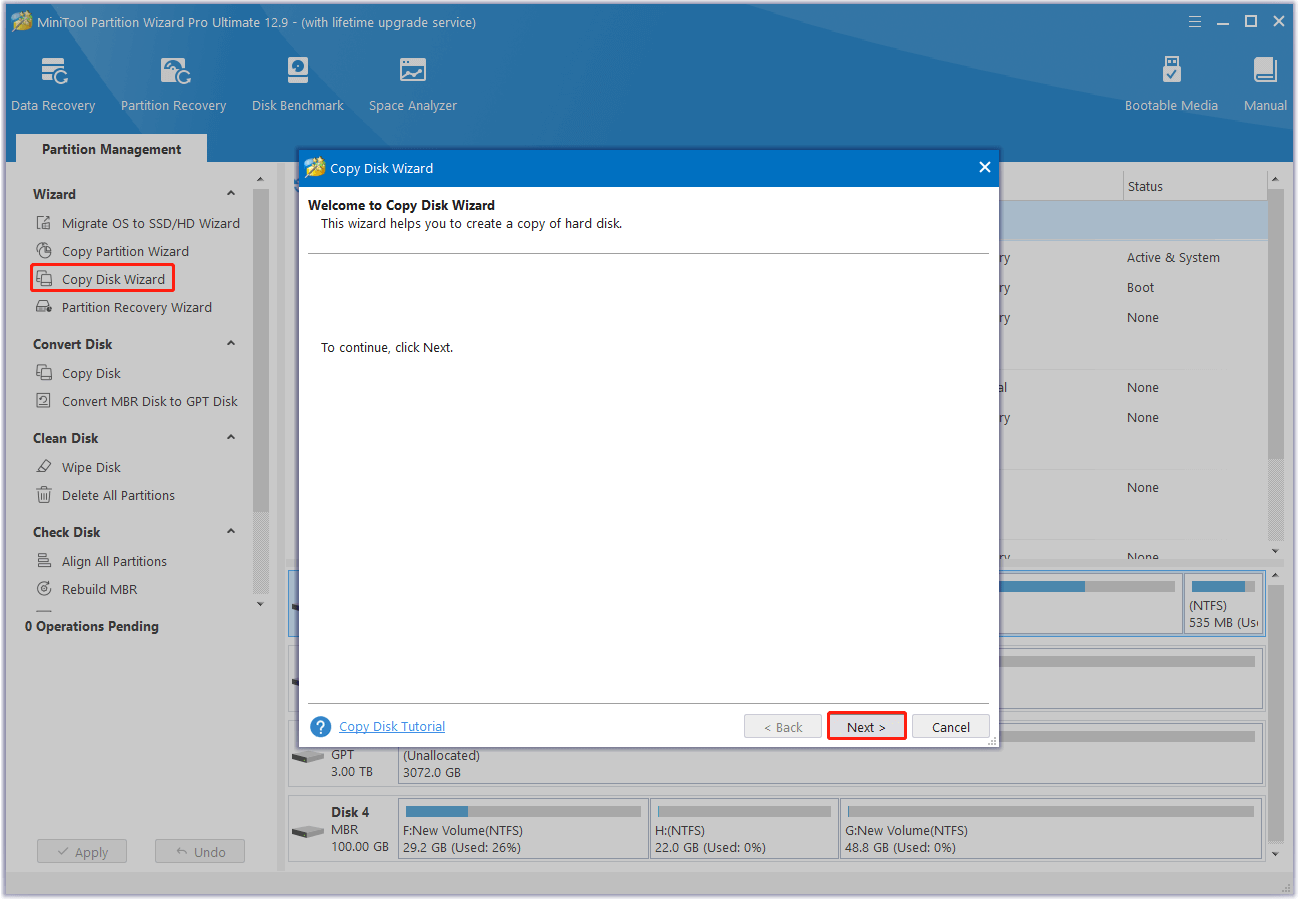Image resolution: width=1299 pixels, height=900 pixels.
Task: Click the Copy Disk icon under Convert Disk
Action: click(44, 373)
